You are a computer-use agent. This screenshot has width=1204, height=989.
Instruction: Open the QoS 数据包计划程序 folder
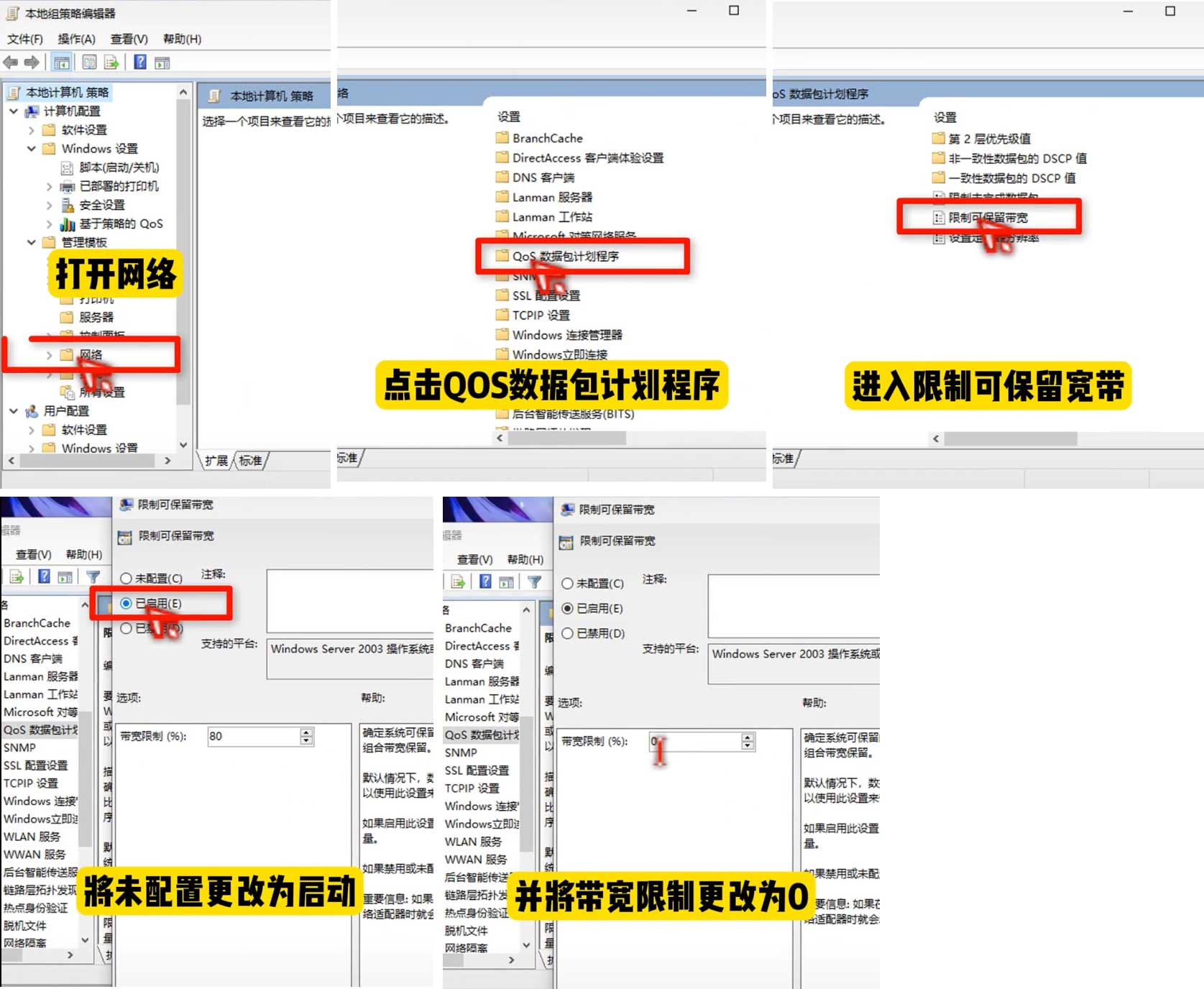coord(565,256)
